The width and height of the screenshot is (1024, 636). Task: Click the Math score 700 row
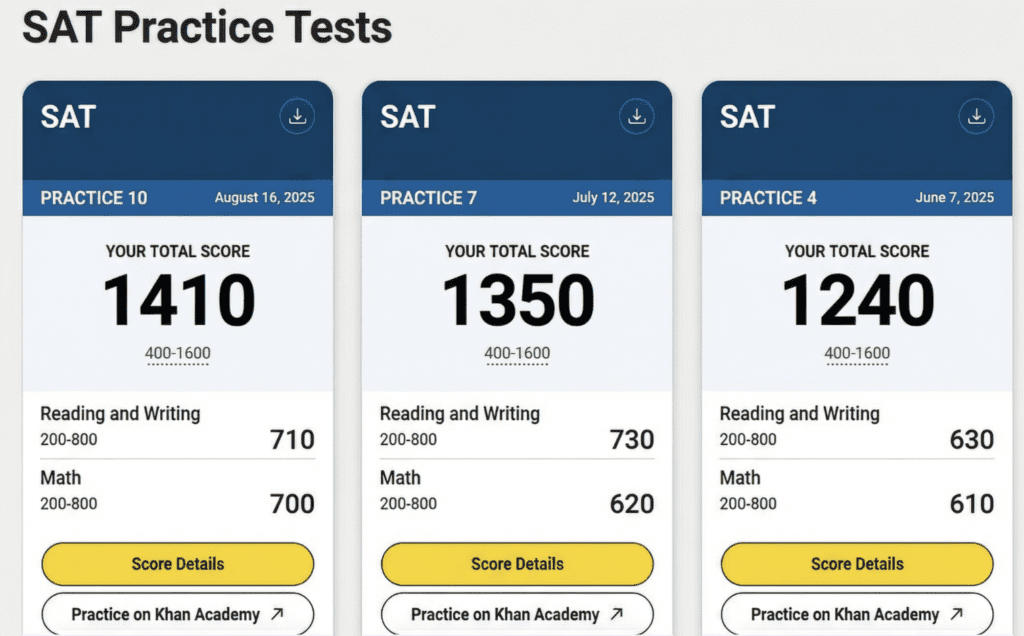point(178,491)
